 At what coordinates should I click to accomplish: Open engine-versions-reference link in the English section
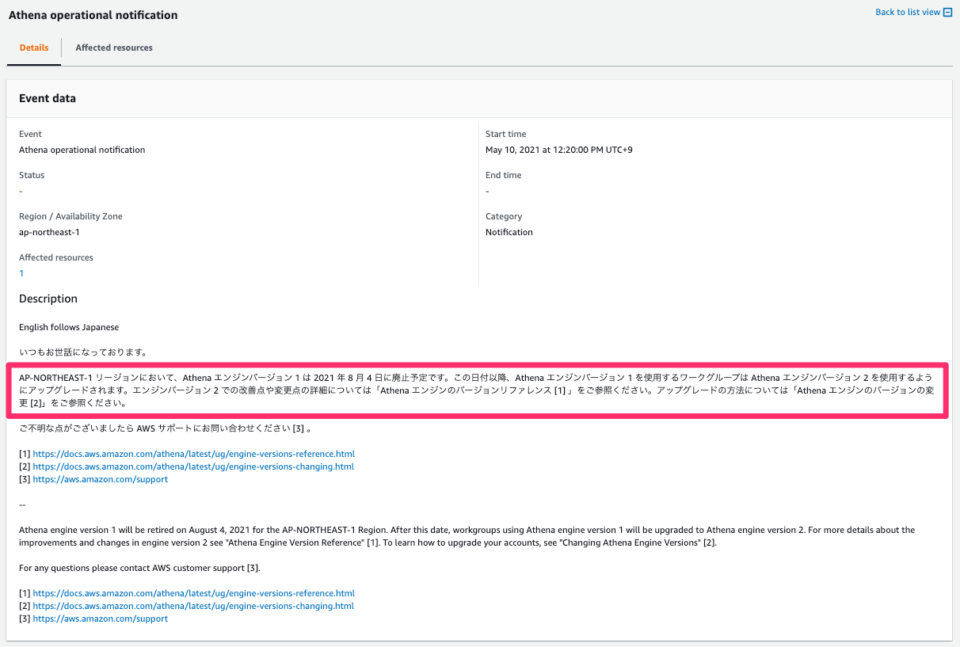pyautogui.click(x=191, y=592)
